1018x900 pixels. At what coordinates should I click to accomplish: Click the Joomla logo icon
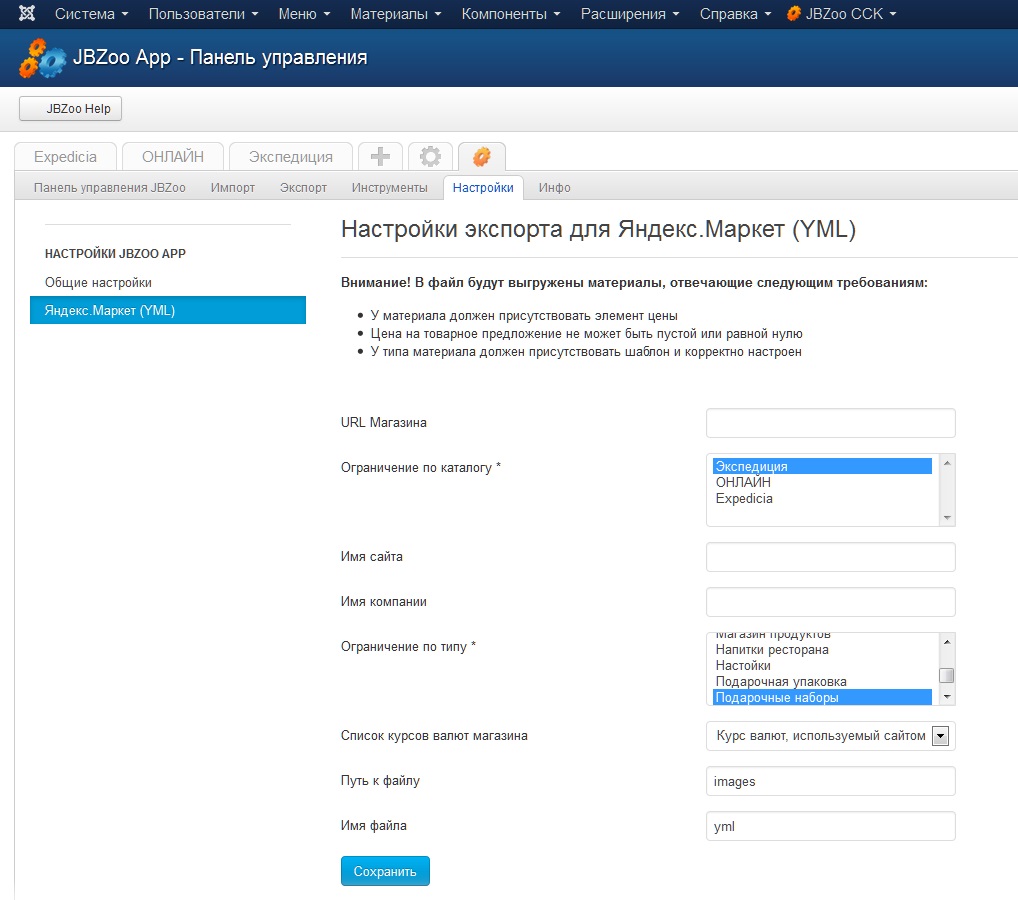27,13
